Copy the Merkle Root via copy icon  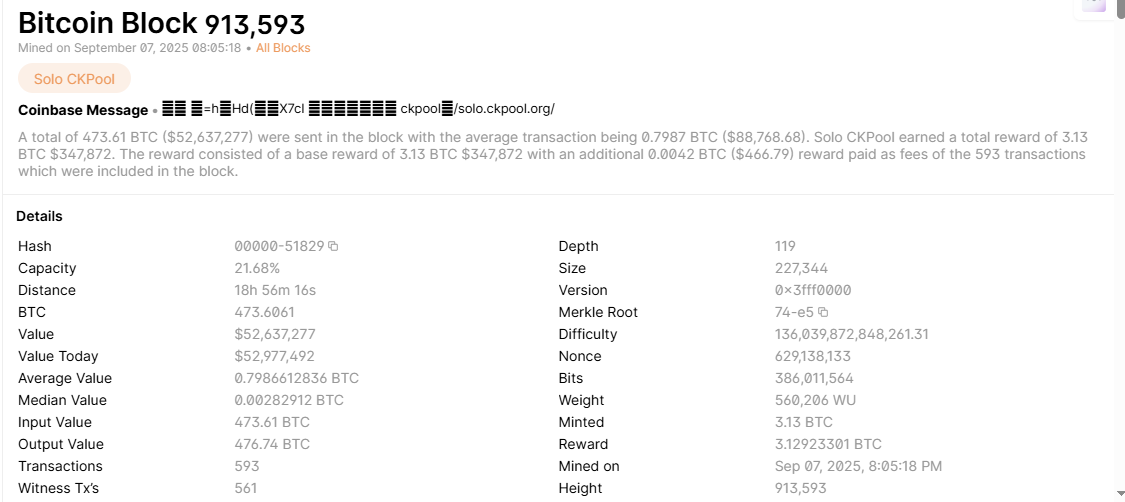(823, 312)
